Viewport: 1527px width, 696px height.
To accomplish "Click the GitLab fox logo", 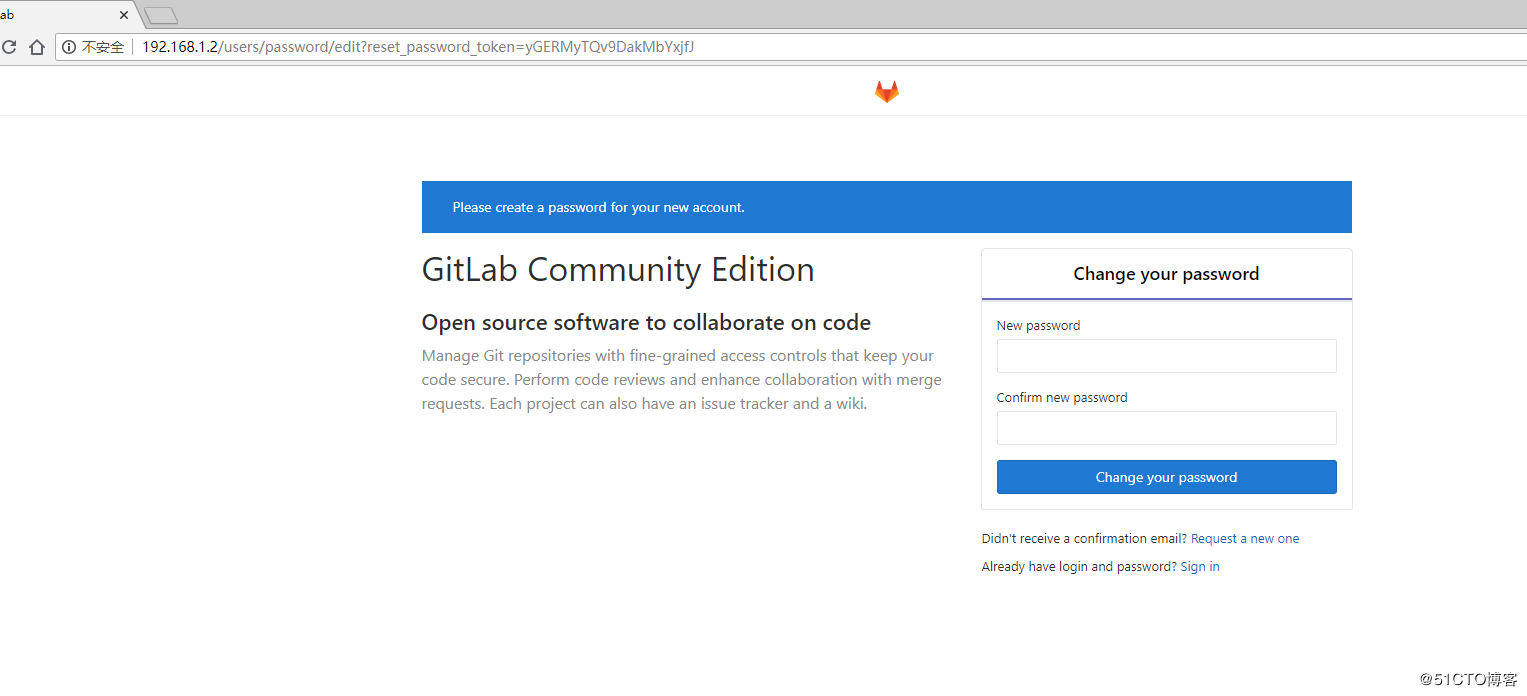I will point(886,92).
